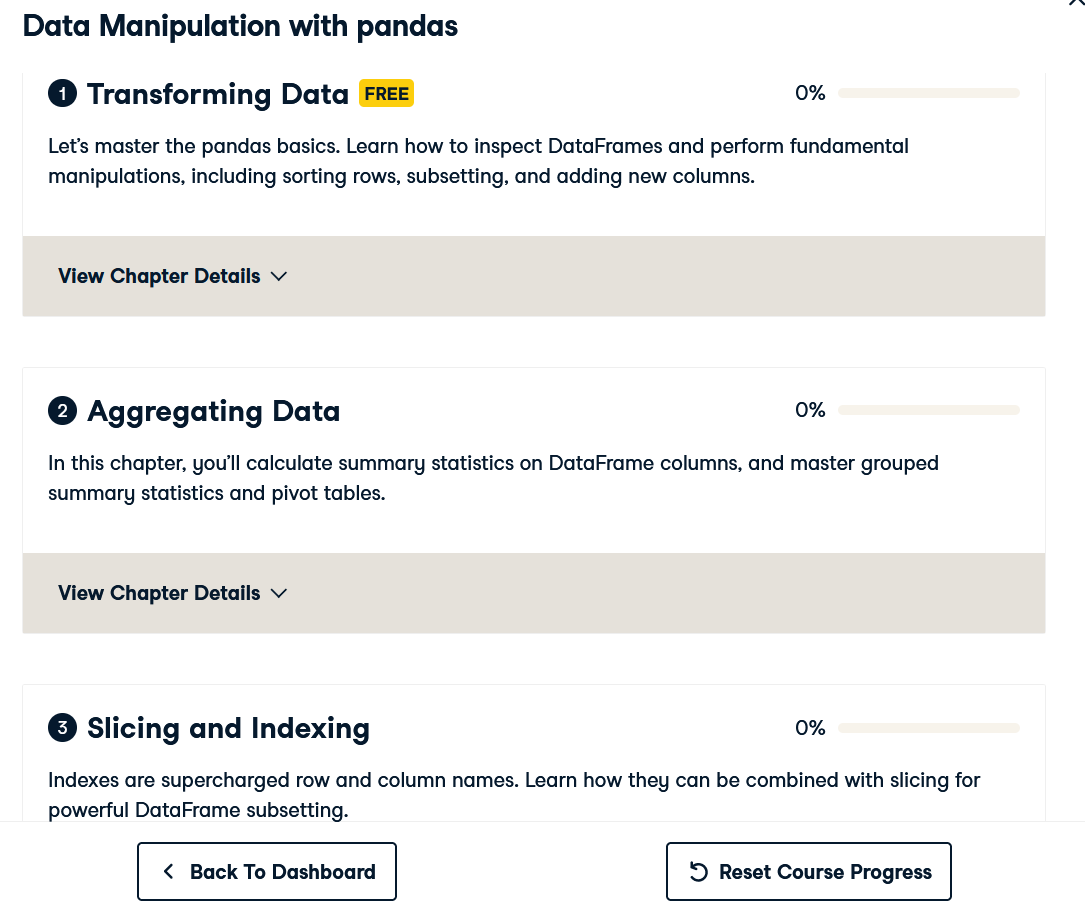
Task: Go back to the dashboard
Action: coord(267,872)
